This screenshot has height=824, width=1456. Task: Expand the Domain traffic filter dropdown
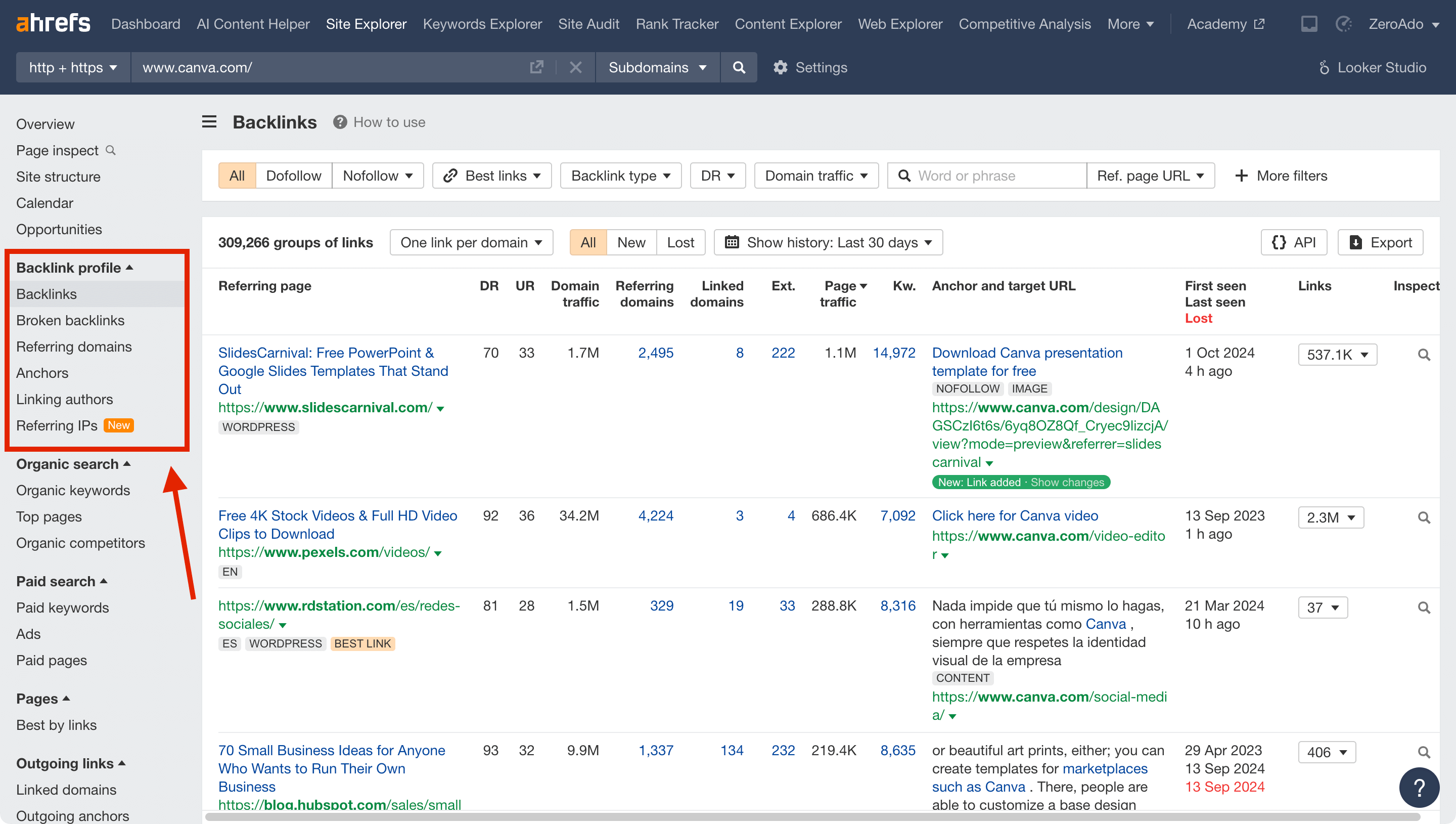point(815,176)
